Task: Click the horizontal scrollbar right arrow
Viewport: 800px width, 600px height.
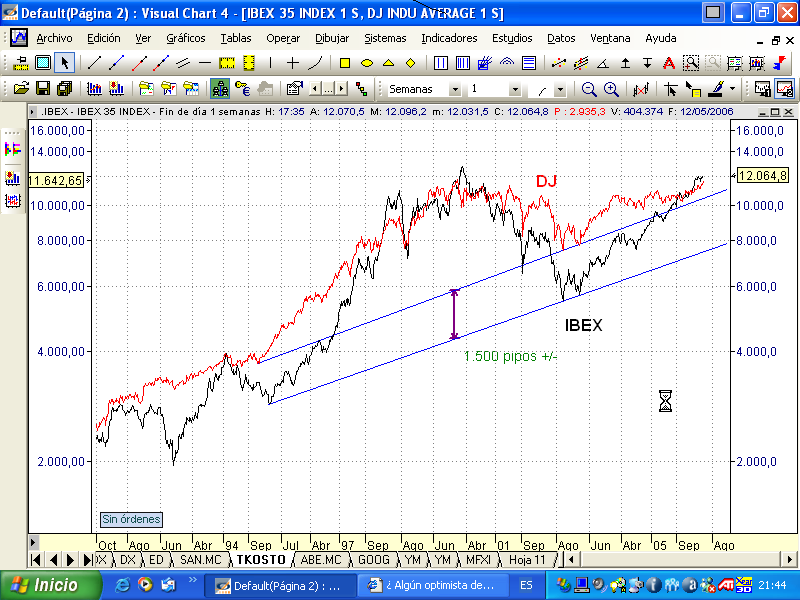Action: [788, 560]
